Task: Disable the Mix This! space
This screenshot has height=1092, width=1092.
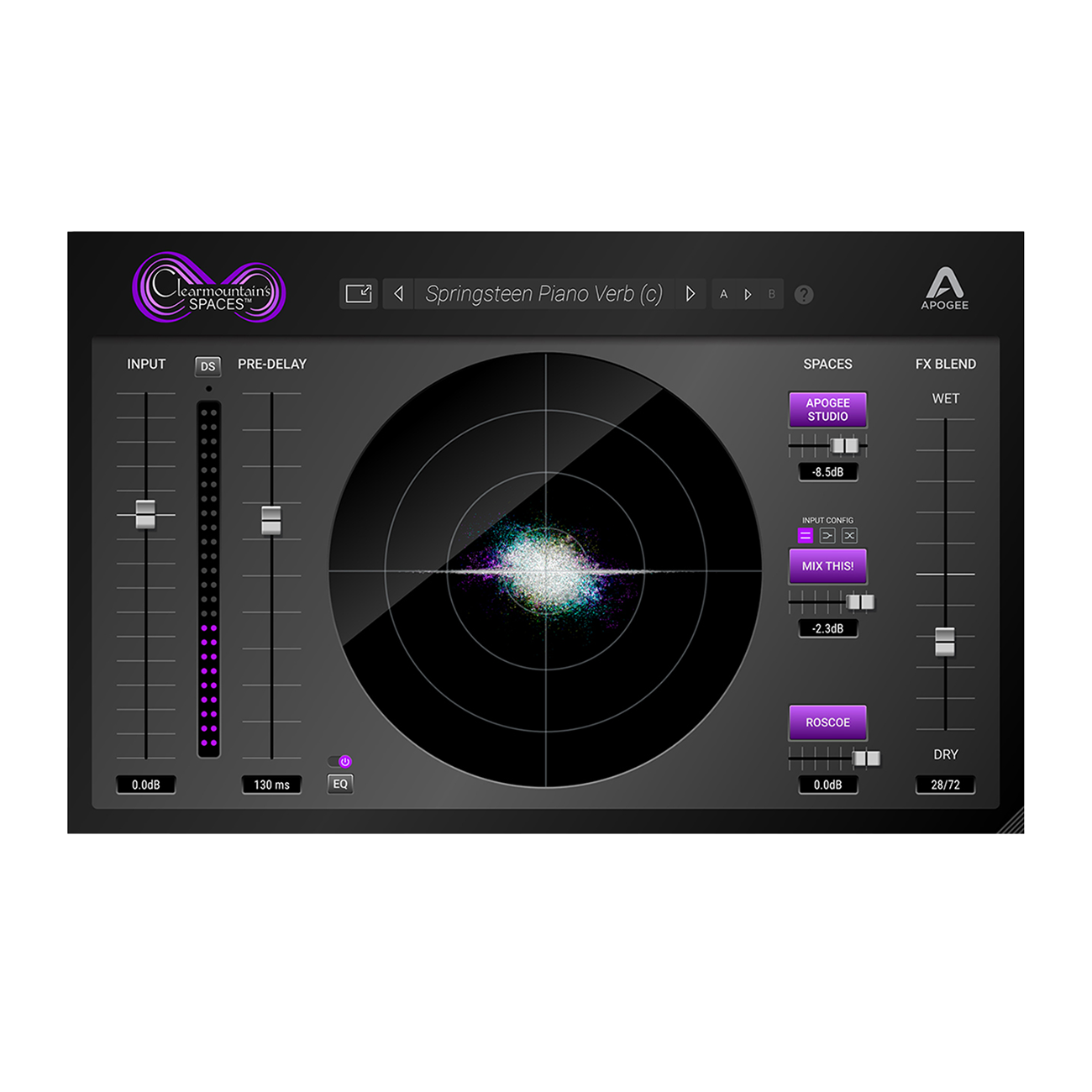Action: pos(827,566)
